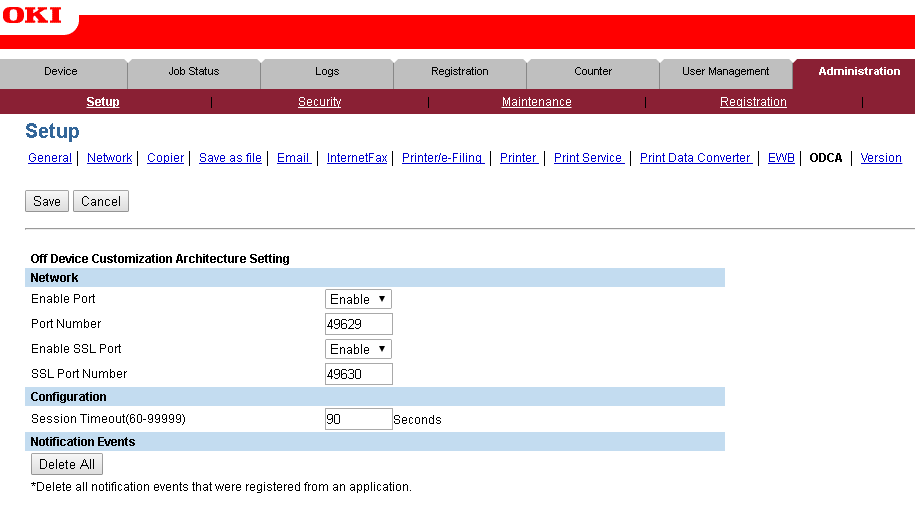Go to Print Data Converter settings
Screen dimensions: 915x510
(x=695, y=158)
